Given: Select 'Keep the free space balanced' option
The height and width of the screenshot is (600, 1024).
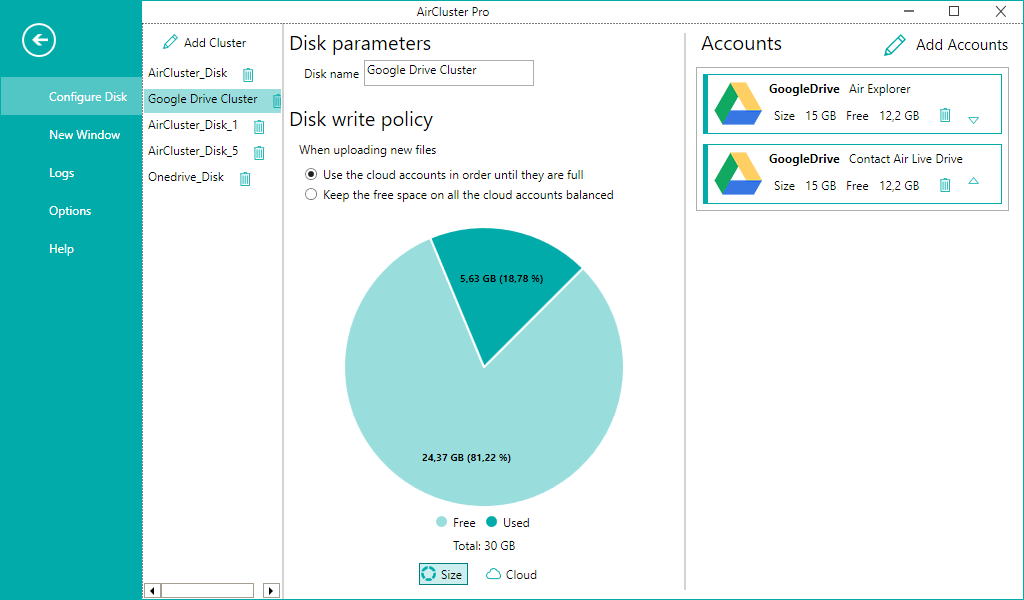Looking at the screenshot, I should click(312, 195).
